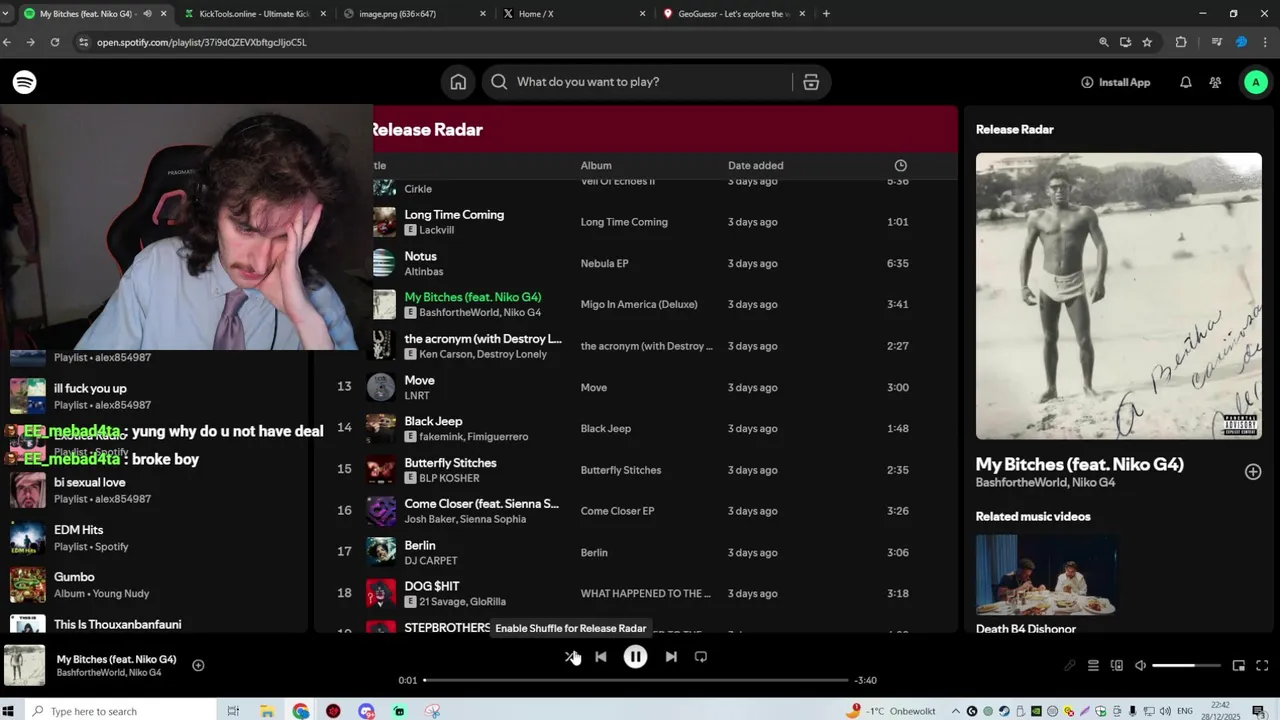The image size is (1280, 720).
Task: Close the Spotify browser tab
Action: [x=163, y=14]
